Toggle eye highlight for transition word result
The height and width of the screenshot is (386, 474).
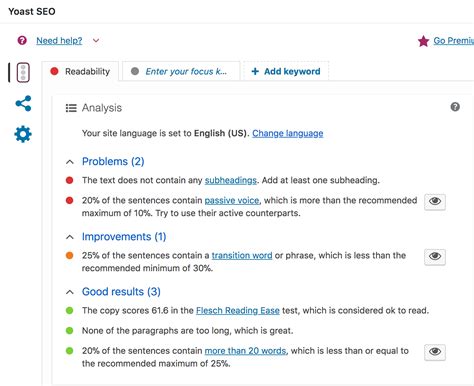435,256
